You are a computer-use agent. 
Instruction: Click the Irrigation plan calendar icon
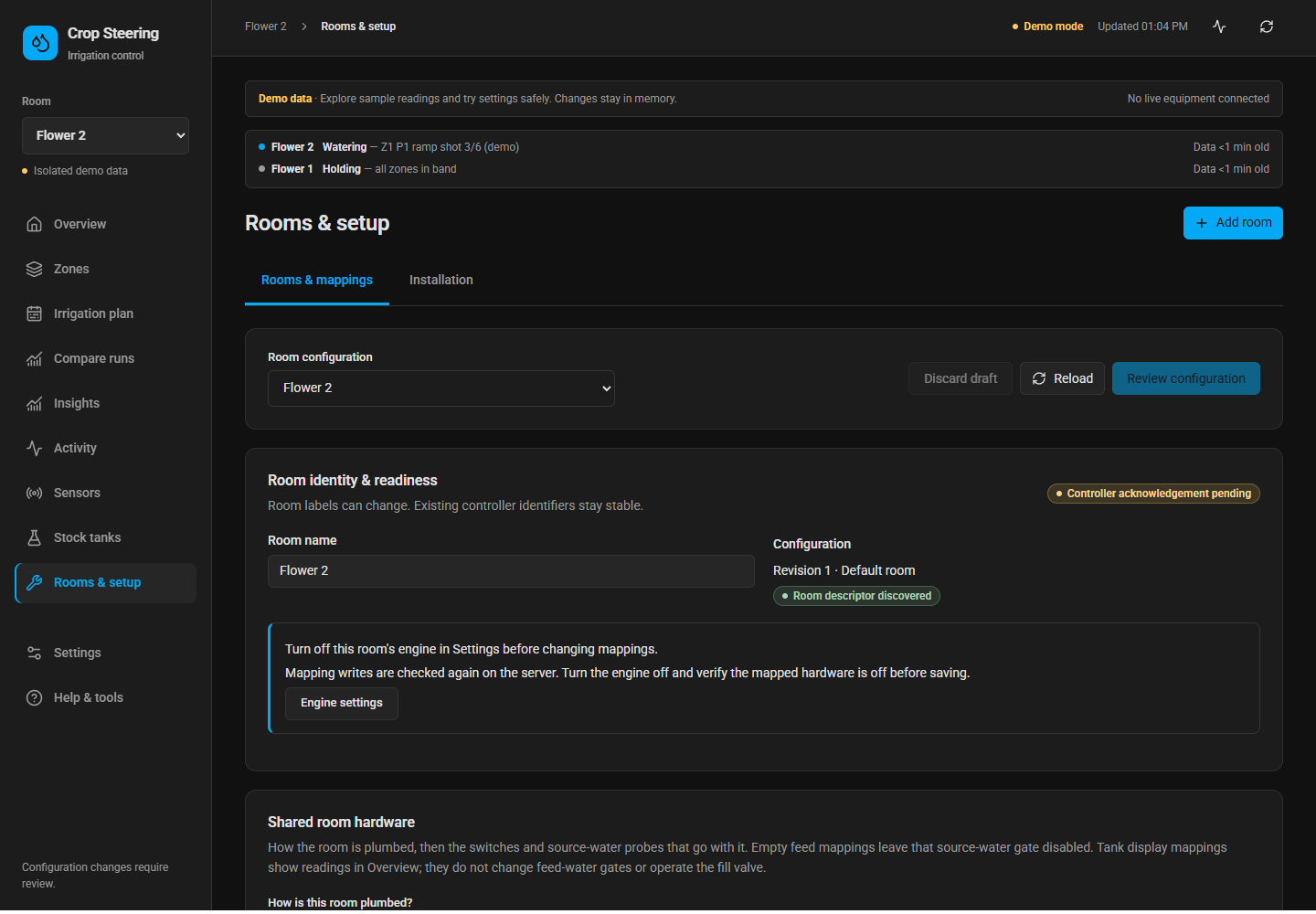tap(35, 314)
